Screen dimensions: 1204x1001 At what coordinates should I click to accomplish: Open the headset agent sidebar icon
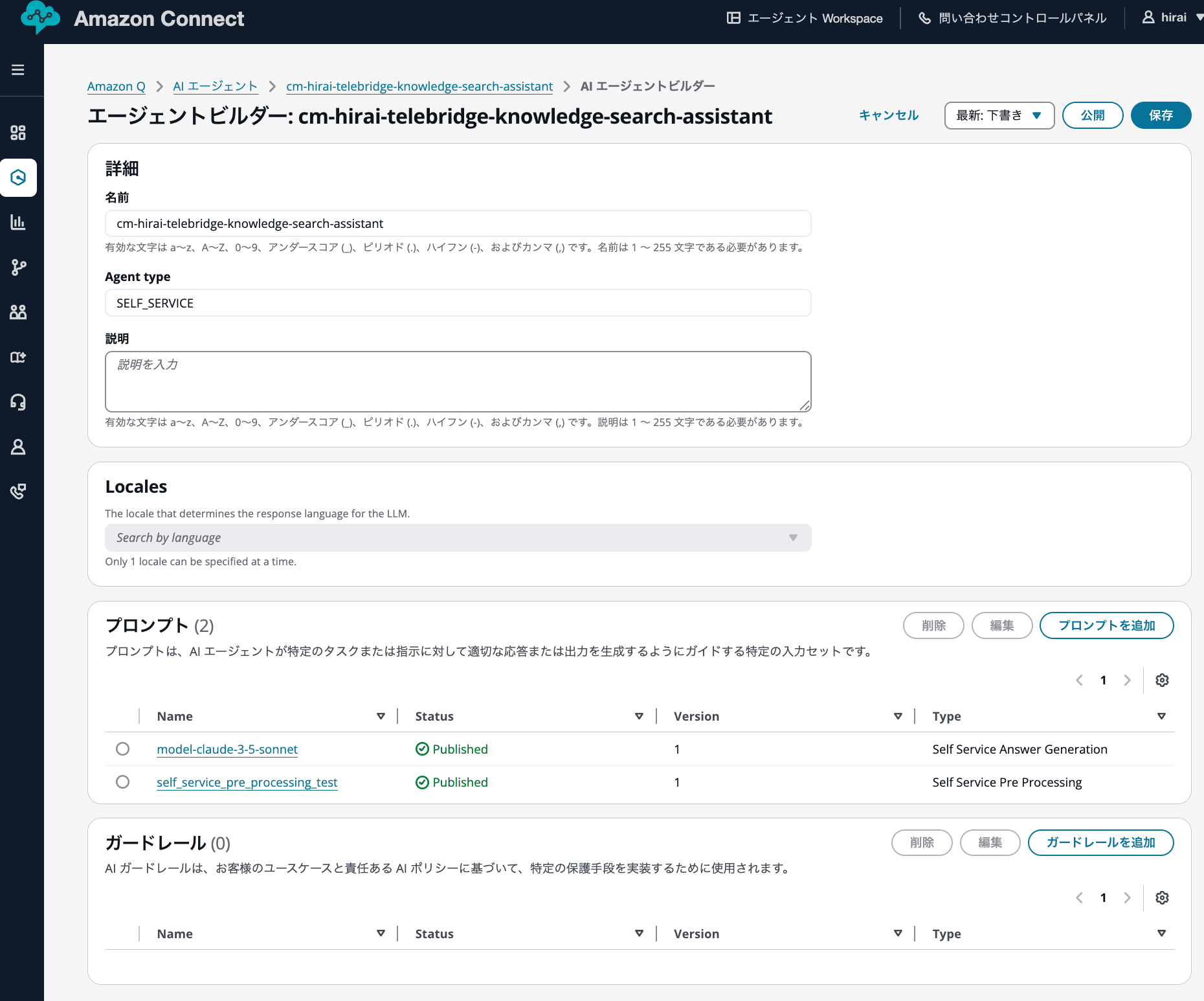18,402
